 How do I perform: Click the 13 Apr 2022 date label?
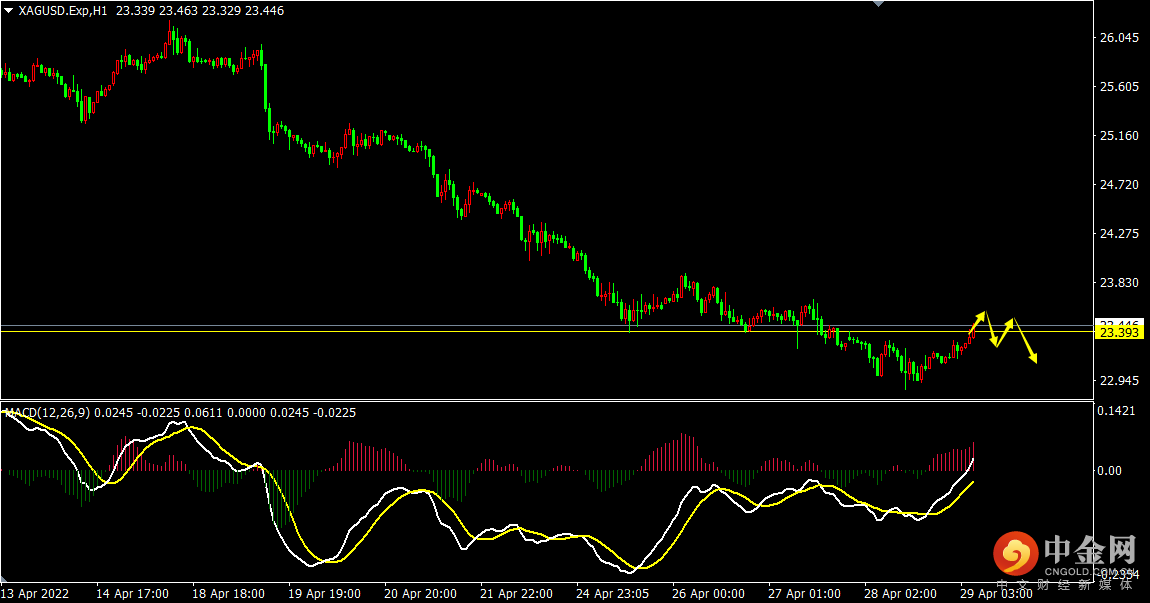point(35,593)
